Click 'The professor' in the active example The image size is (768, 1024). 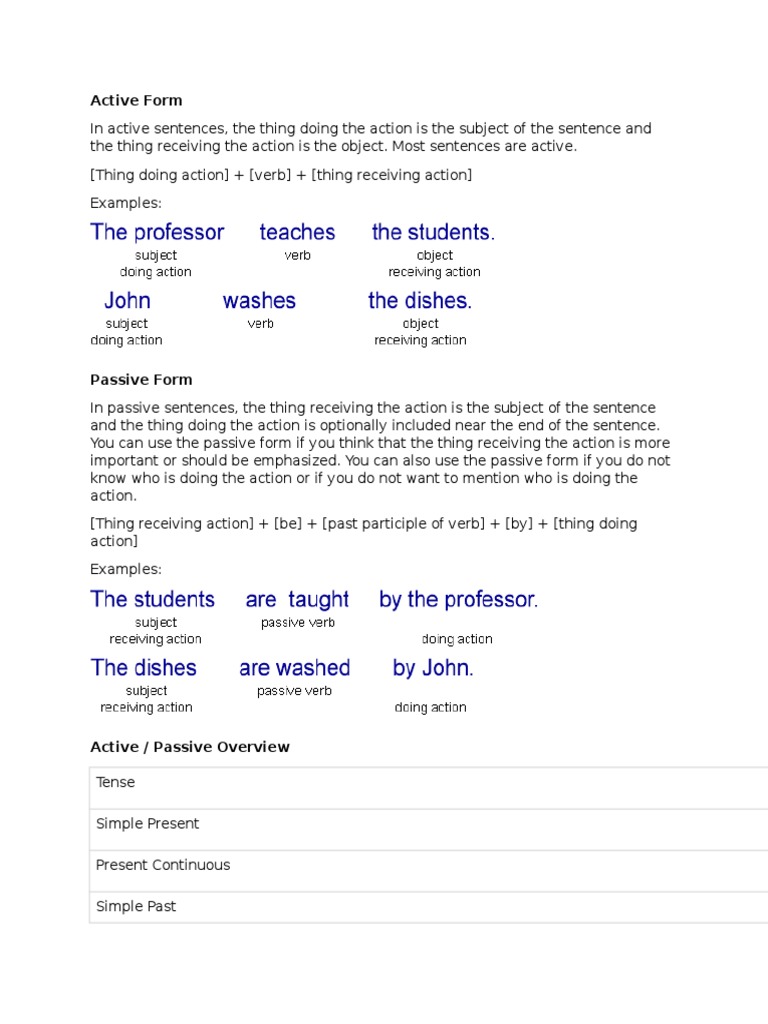(x=157, y=232)
